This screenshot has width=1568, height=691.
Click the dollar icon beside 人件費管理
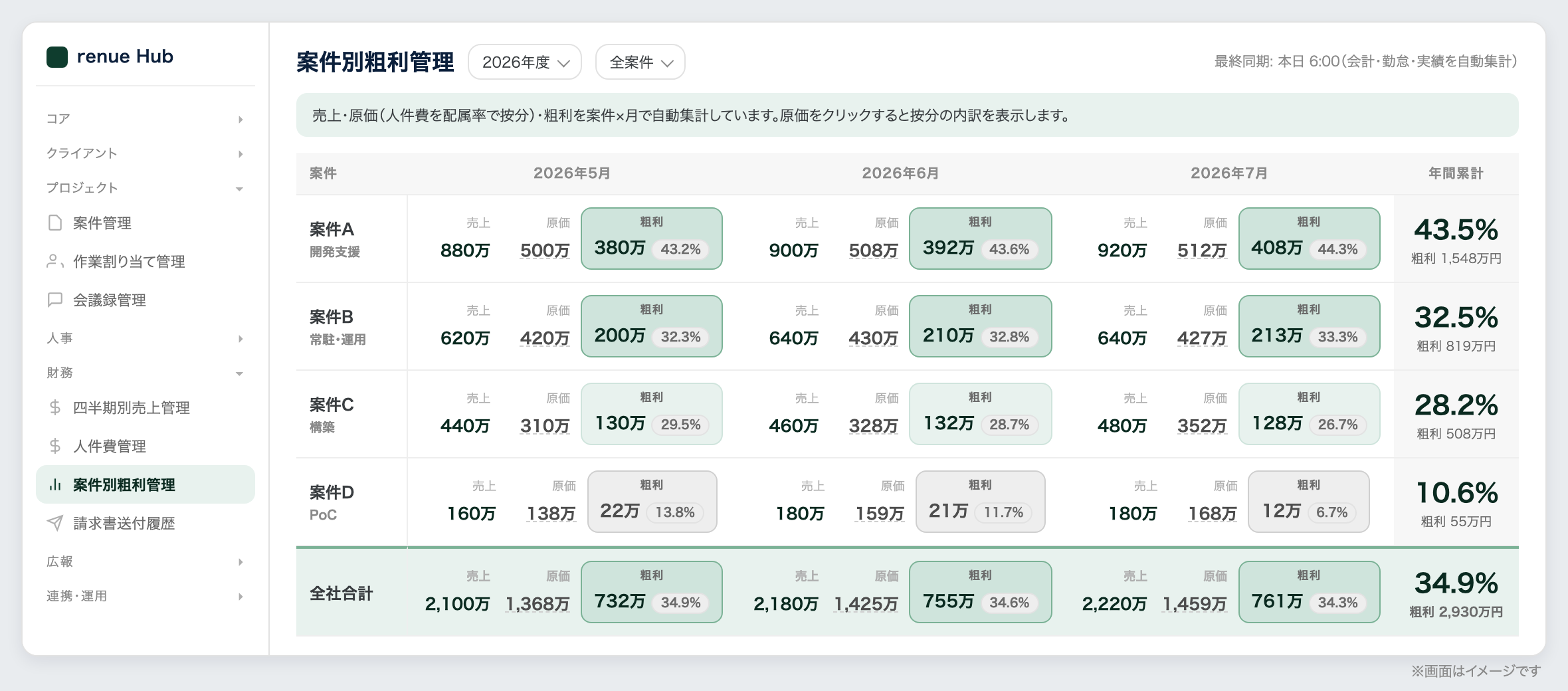(55, 446)
